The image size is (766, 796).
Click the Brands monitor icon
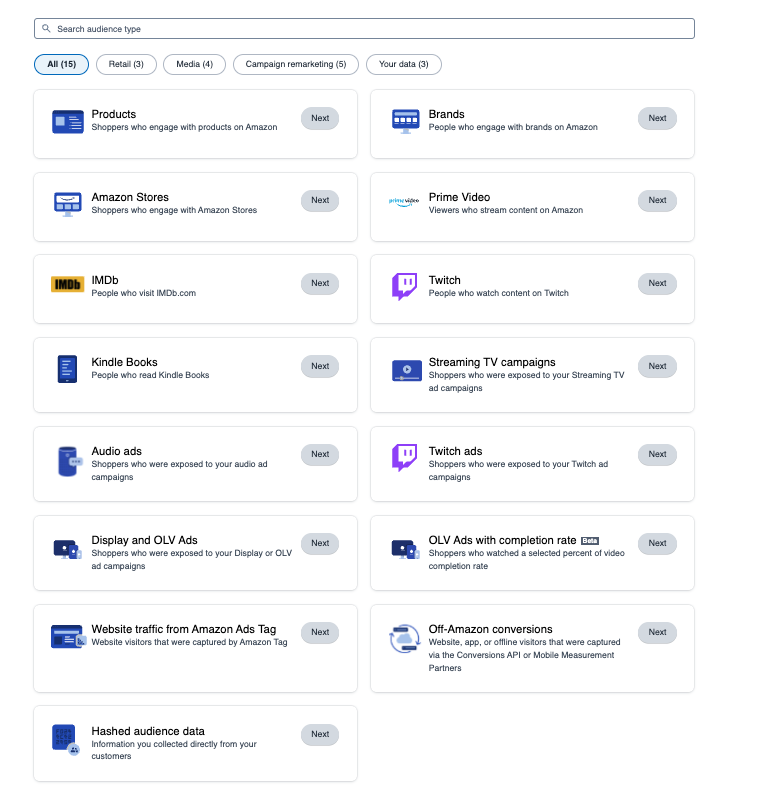pos(405,121)
